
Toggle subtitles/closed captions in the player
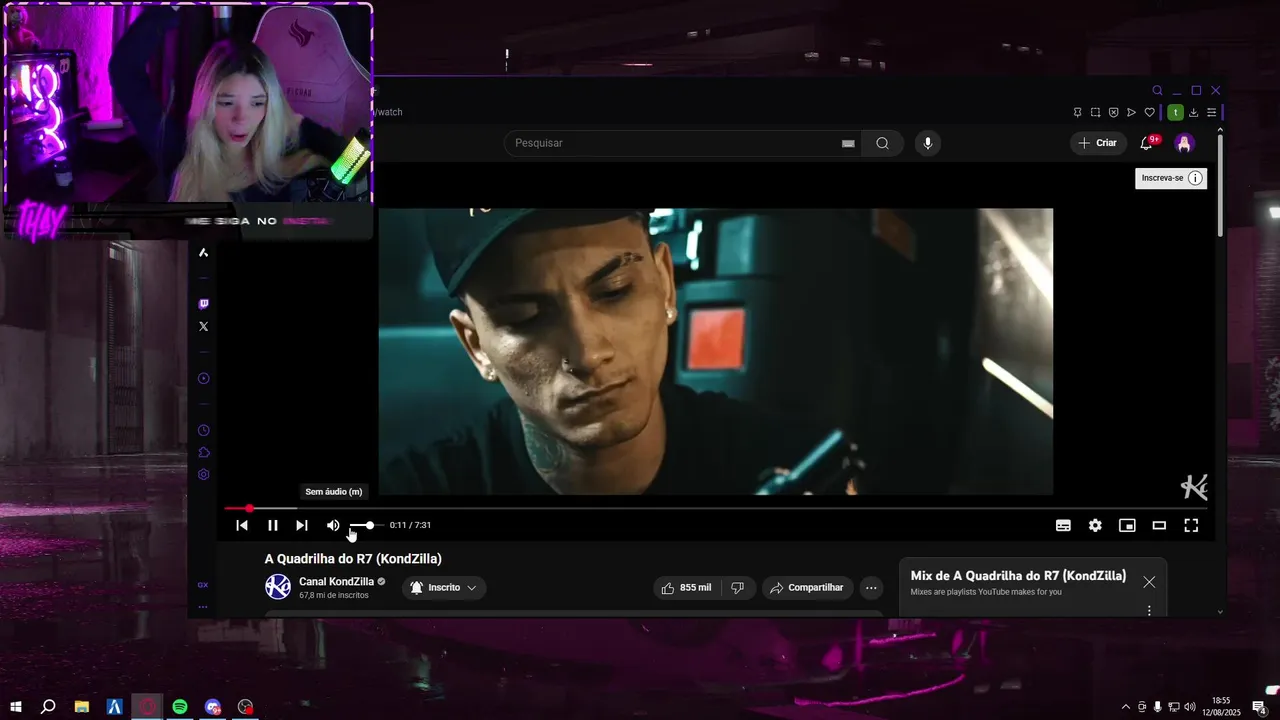(1063, 525)
